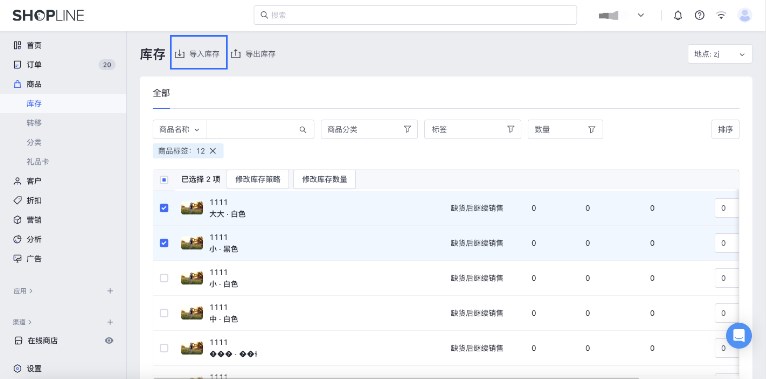The height and width of the screenshot is (379, 766).
Task: Click the 广告 ads icon
Action: tap(18, 259)
